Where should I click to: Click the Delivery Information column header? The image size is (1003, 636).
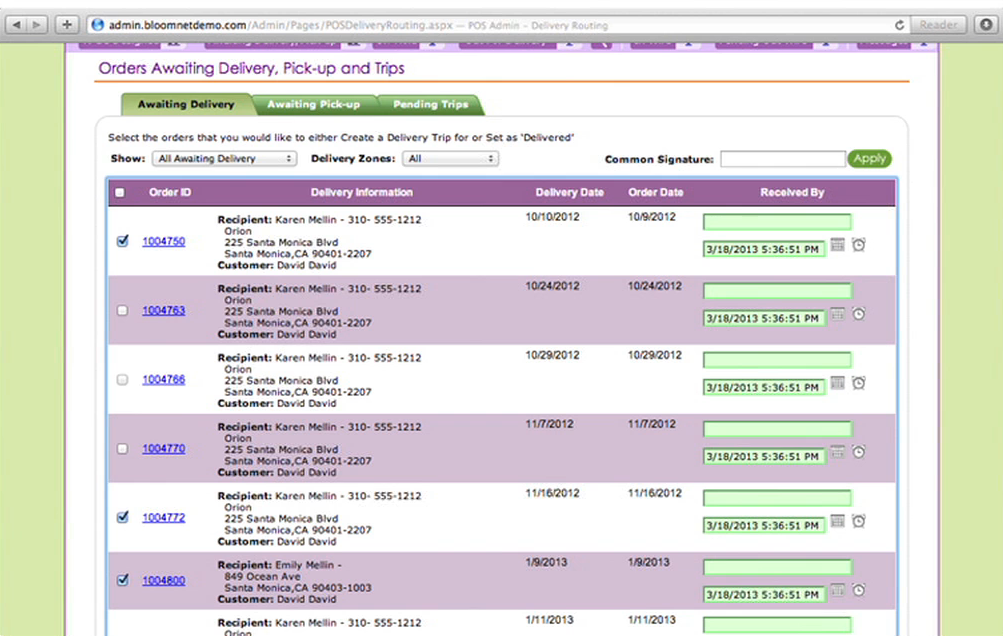[x=361, y=192]
